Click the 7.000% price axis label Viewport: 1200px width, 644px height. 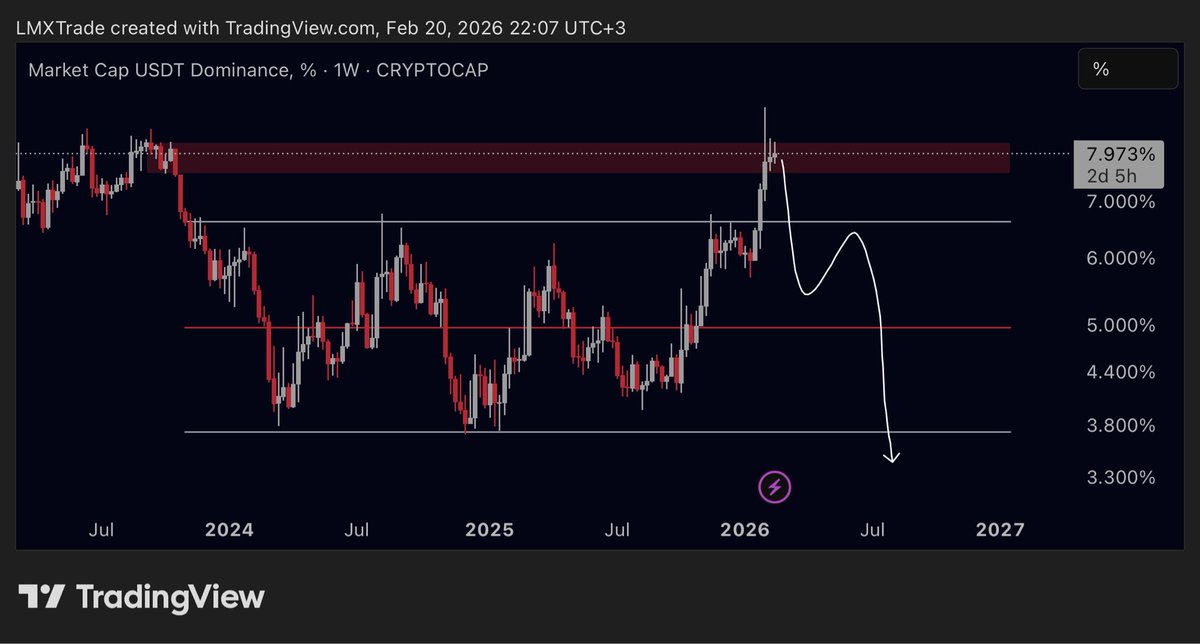pos(1120,202)
